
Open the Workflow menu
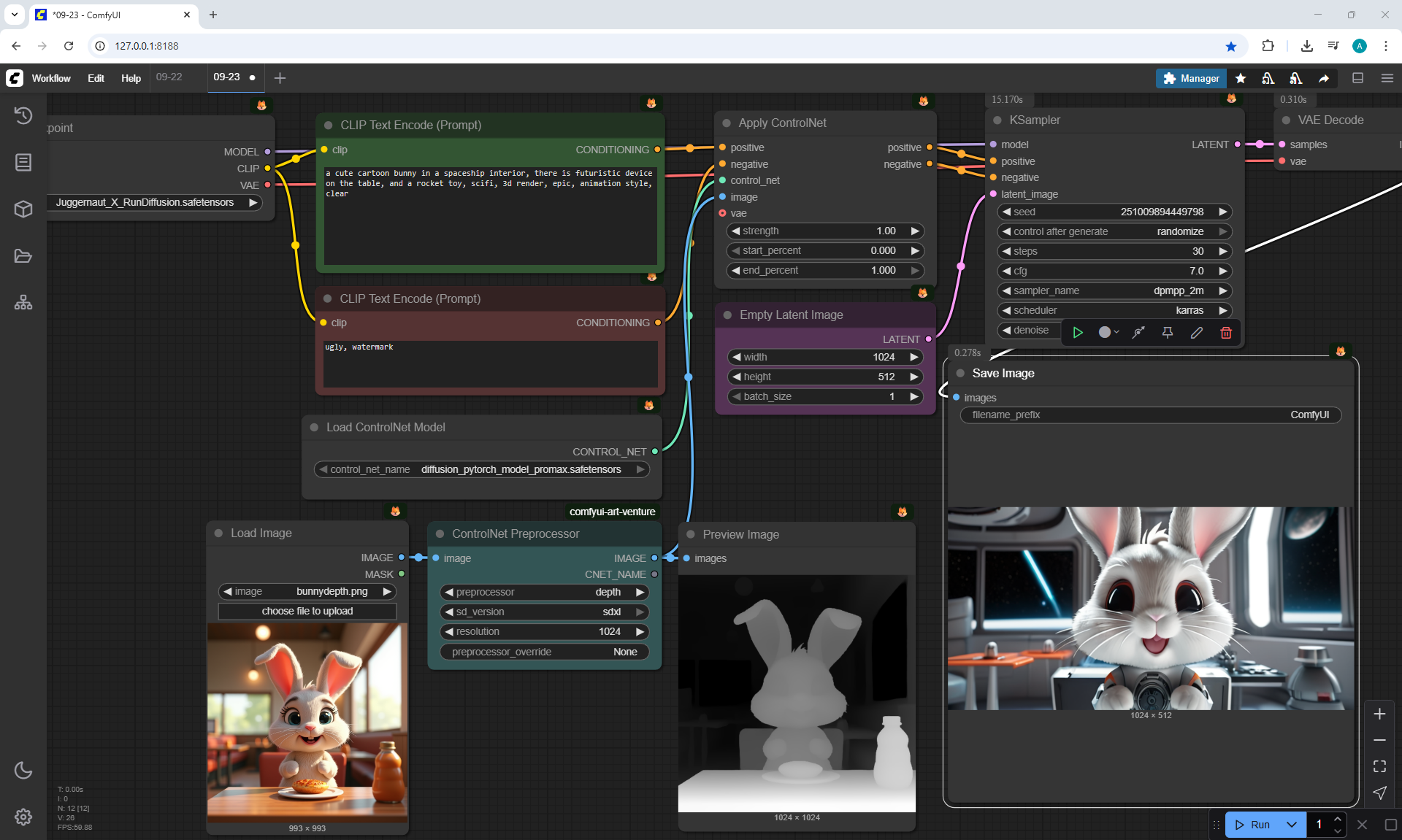click(51, 78)
